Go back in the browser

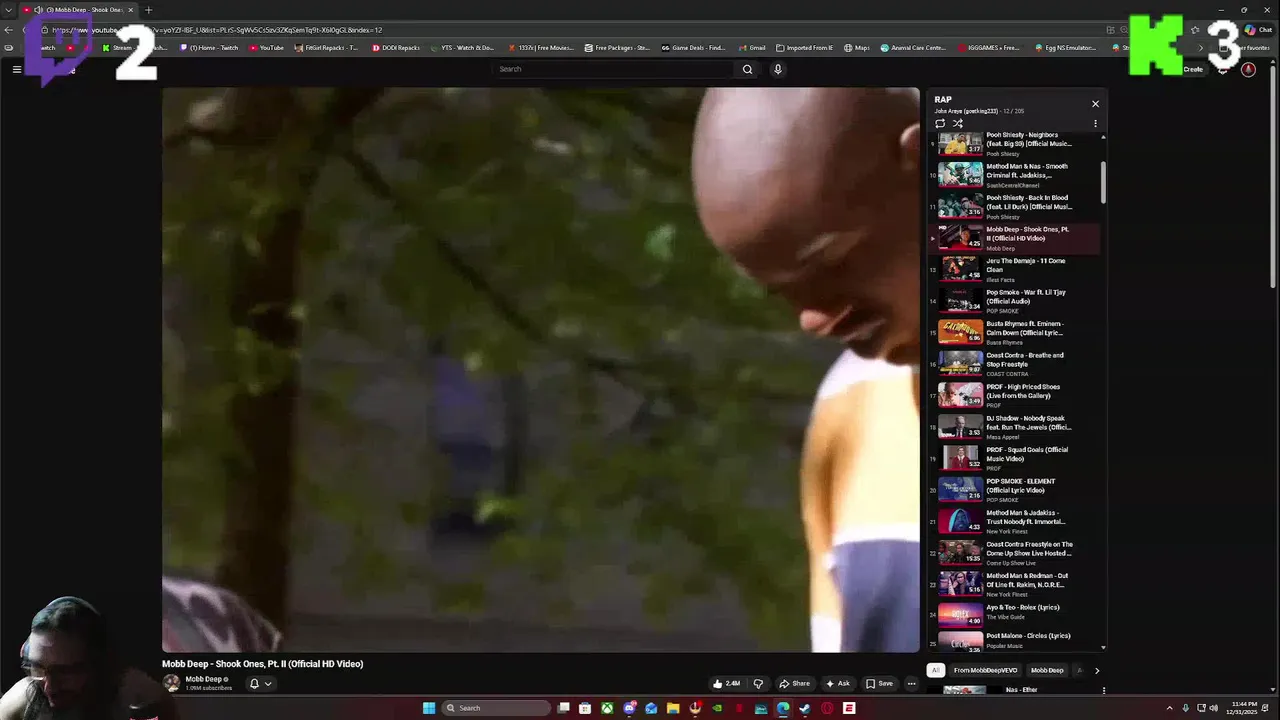[8, 30]
